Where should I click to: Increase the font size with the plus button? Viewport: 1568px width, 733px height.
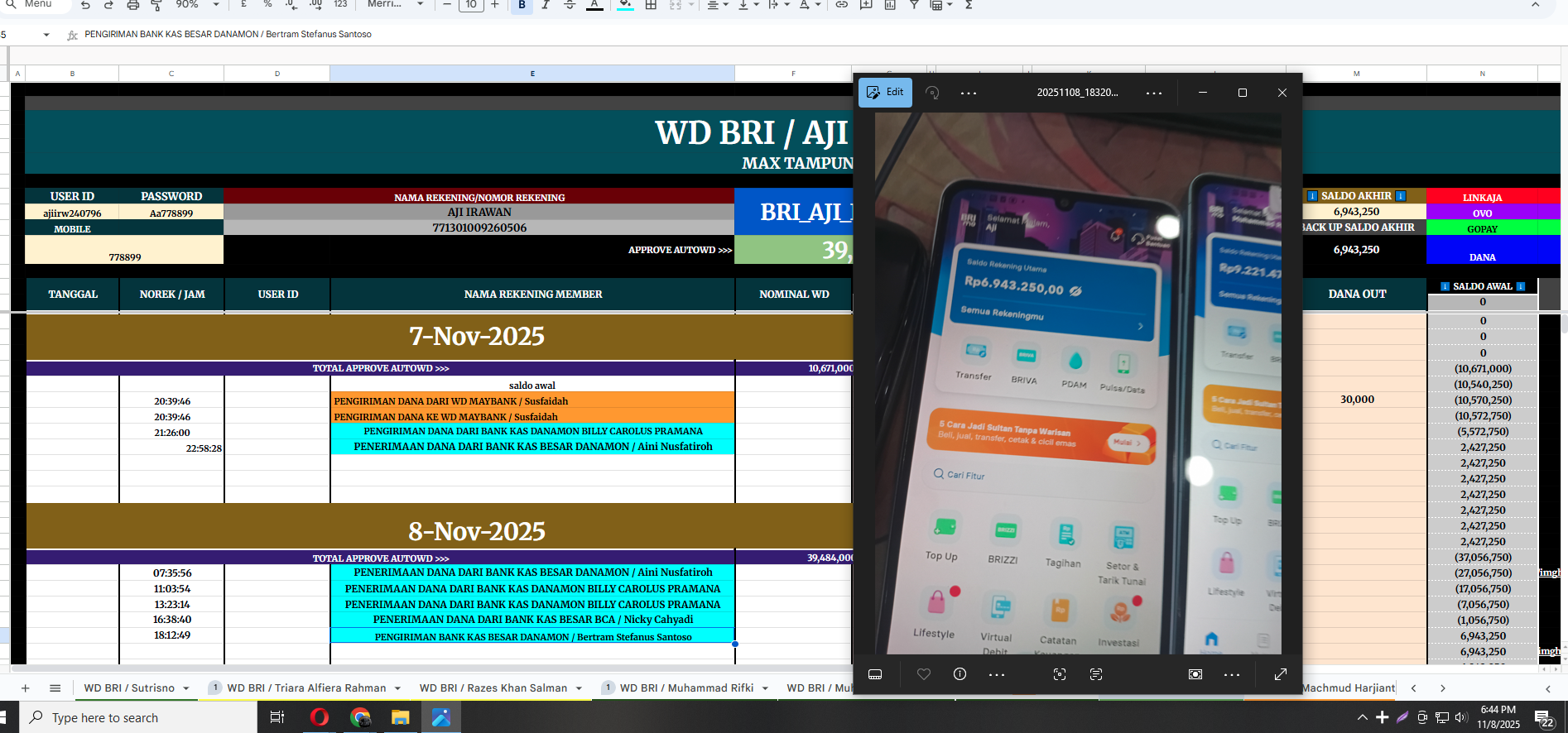point(495,5)
